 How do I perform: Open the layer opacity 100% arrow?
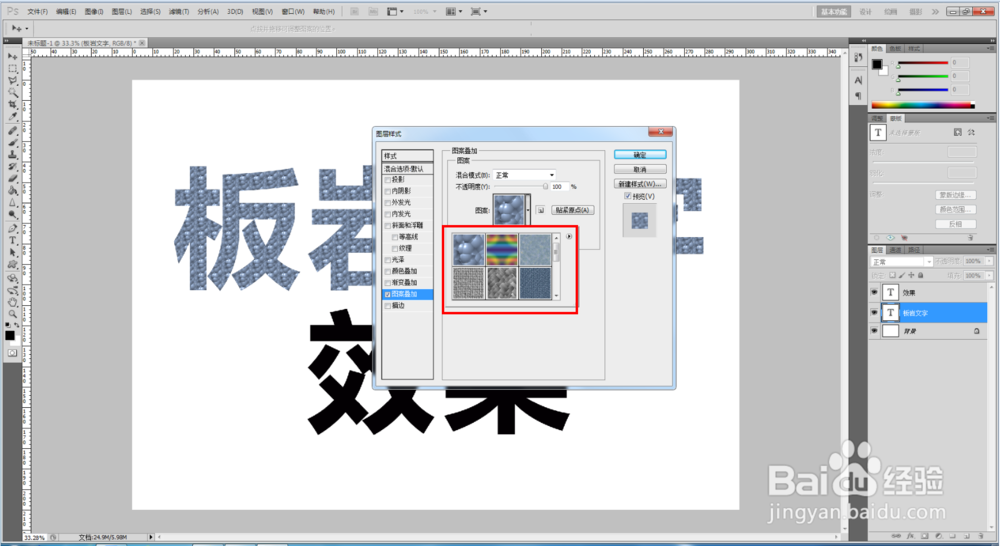click(x=989, y=261)
